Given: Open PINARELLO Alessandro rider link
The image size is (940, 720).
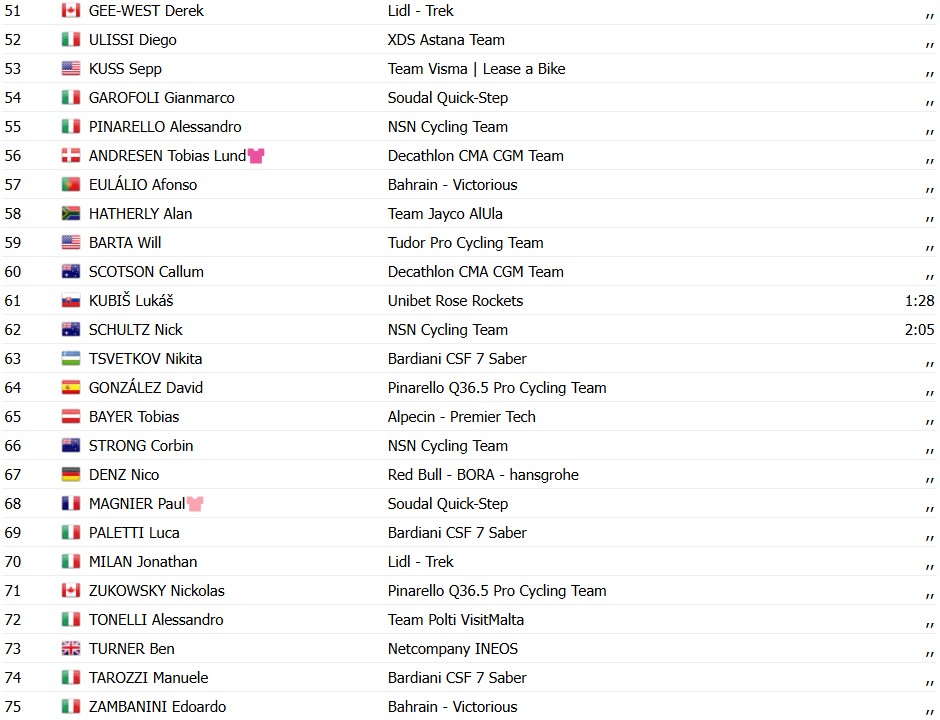Looking at the screenshot, I should pyautogui.click(x=165, y=126).
